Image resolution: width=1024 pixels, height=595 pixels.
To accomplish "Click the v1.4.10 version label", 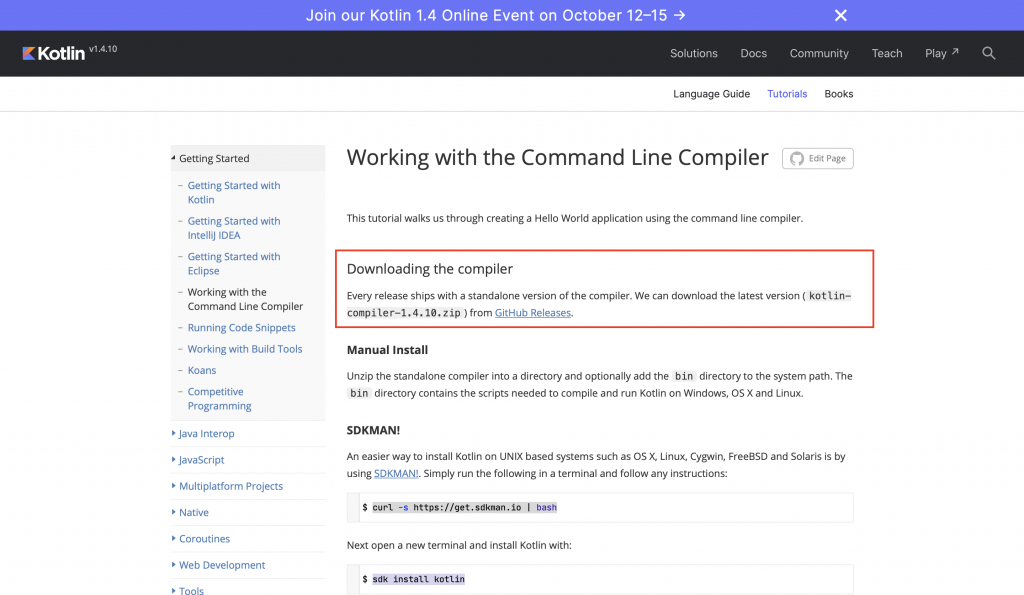I will click(103, 49).
